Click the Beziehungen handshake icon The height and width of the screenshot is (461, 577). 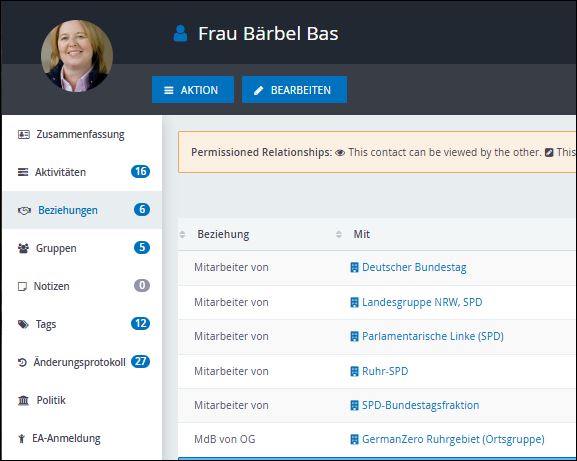[x=24, y=210]
